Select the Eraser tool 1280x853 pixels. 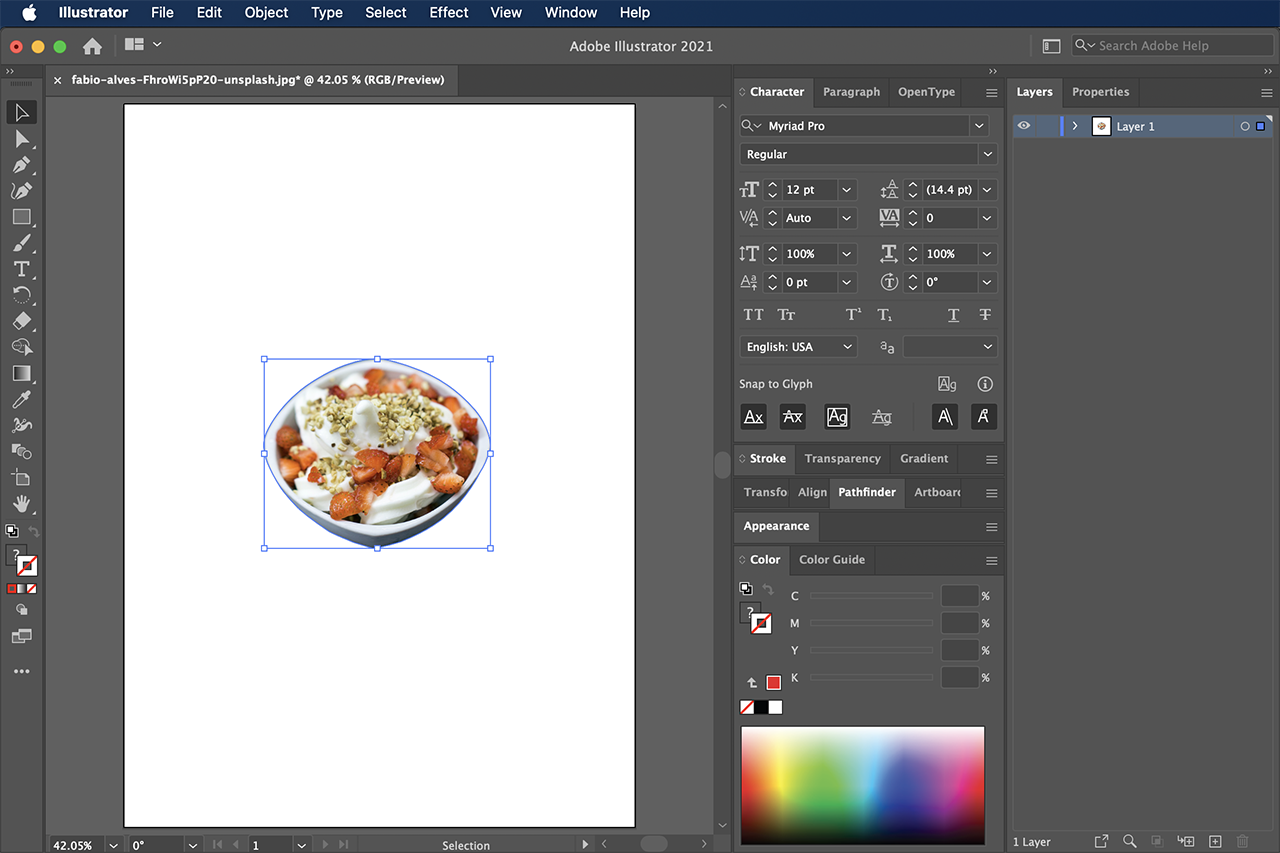22,321
